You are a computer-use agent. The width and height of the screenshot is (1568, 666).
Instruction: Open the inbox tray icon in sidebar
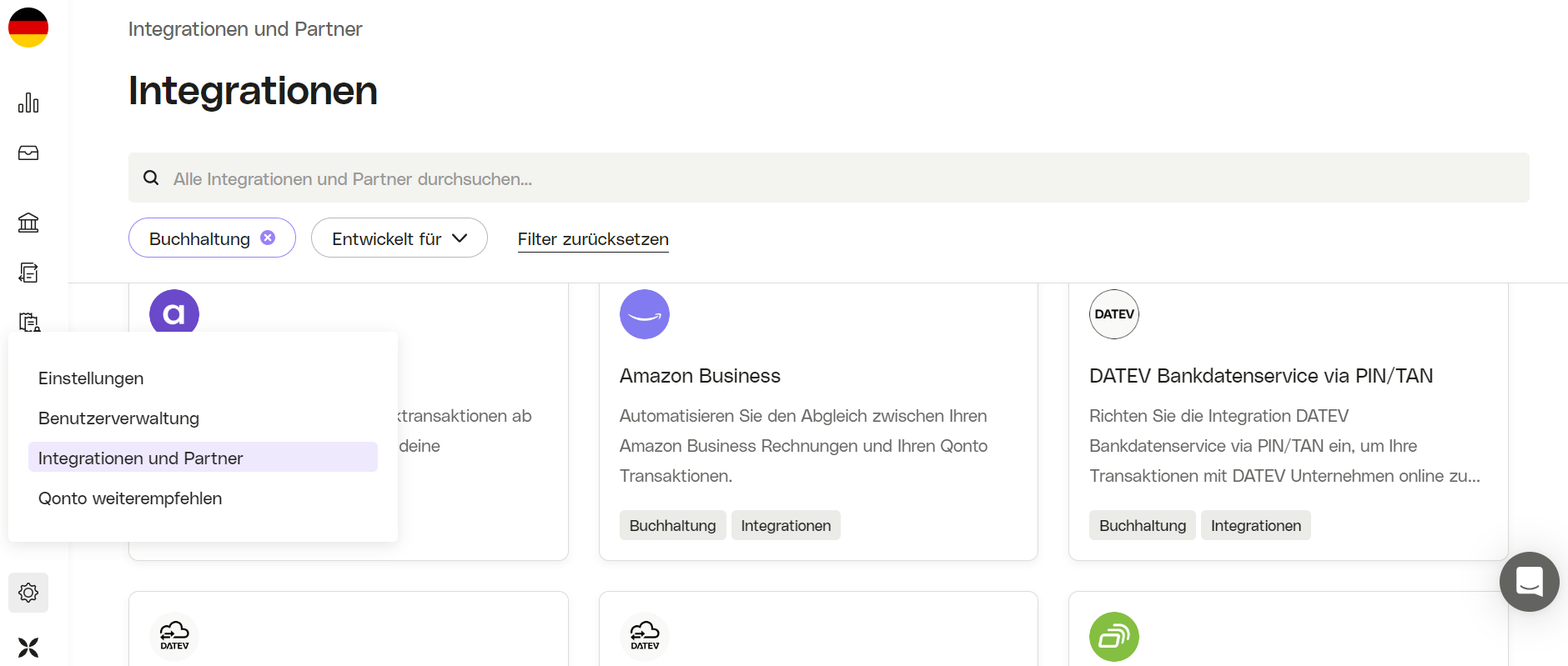pos(28,153)
